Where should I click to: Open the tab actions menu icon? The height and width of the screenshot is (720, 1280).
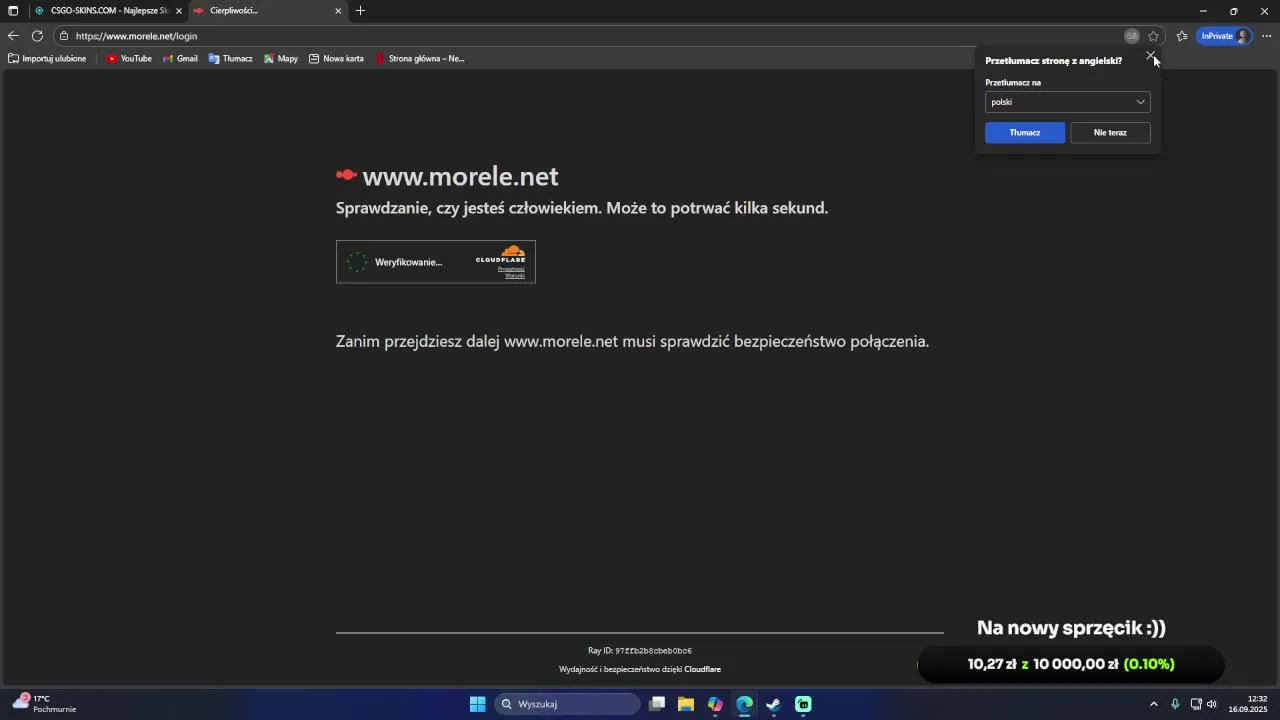point(13,11)
